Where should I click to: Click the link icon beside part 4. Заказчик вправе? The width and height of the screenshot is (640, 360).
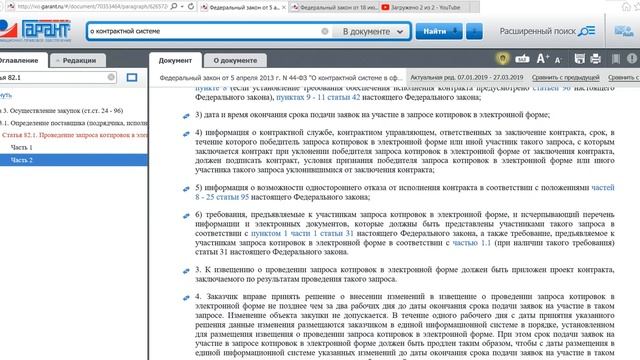click(186, 298)
